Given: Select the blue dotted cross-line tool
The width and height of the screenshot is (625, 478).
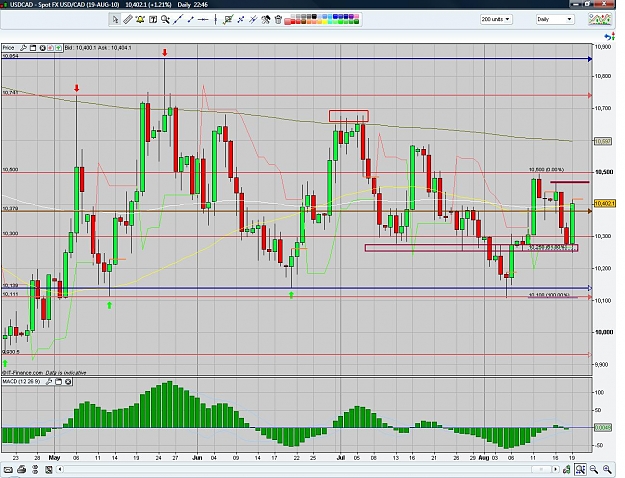Looking at the screenshot, I should point(240,20).
